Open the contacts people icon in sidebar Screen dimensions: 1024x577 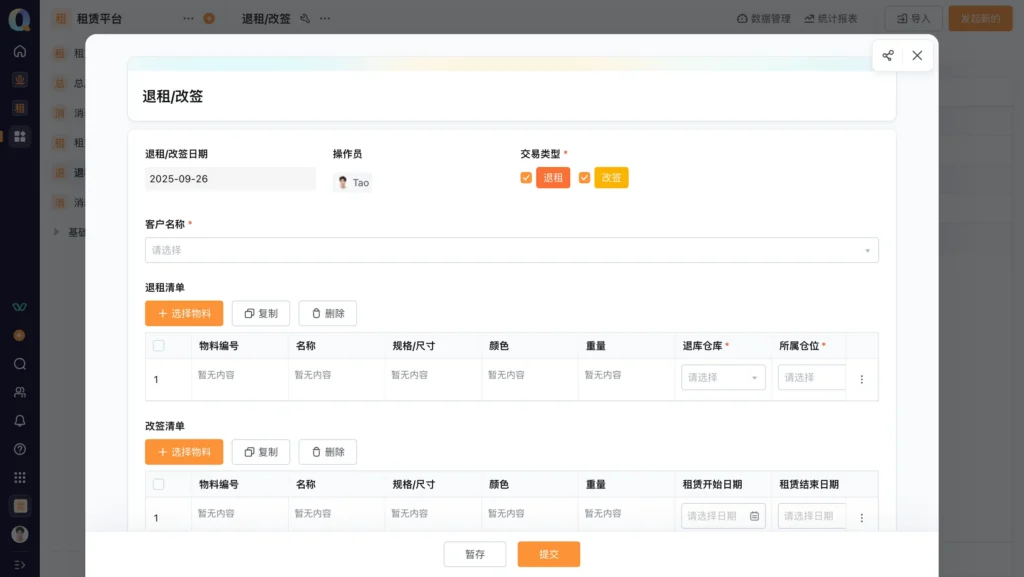(x=20, y=392)
